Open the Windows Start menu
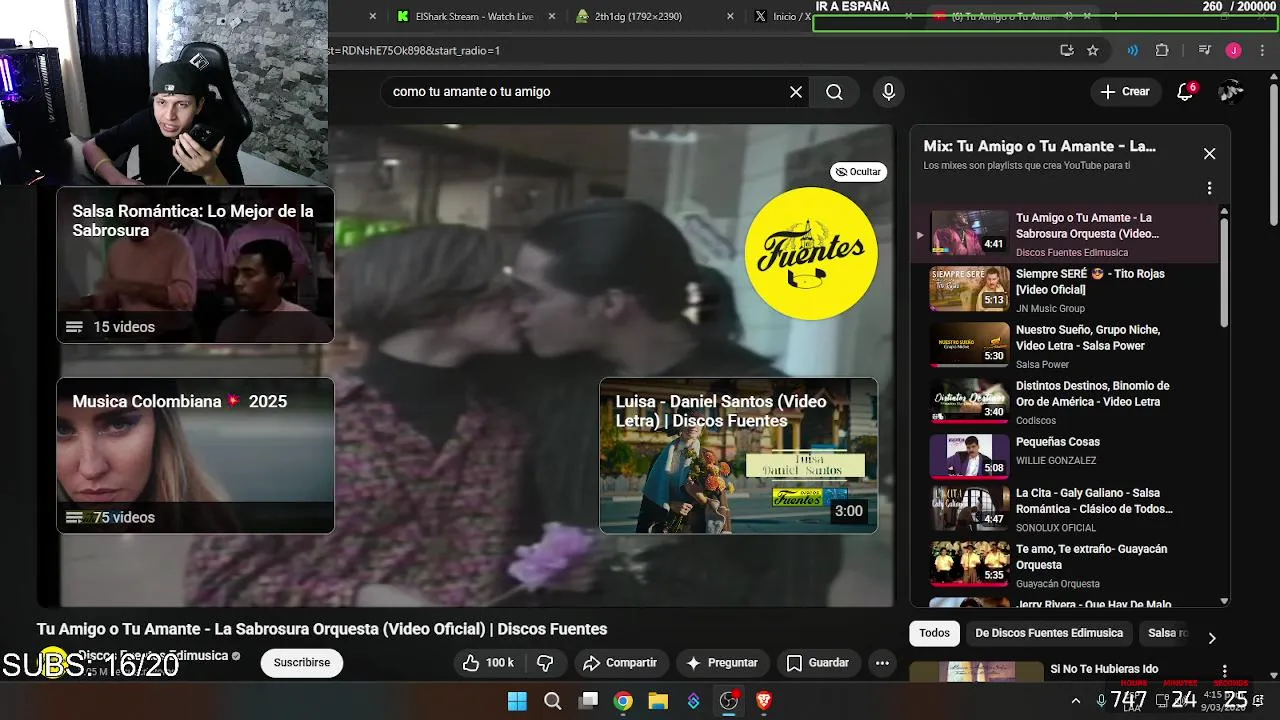The image size is (1280, 720). pos(517,701)
